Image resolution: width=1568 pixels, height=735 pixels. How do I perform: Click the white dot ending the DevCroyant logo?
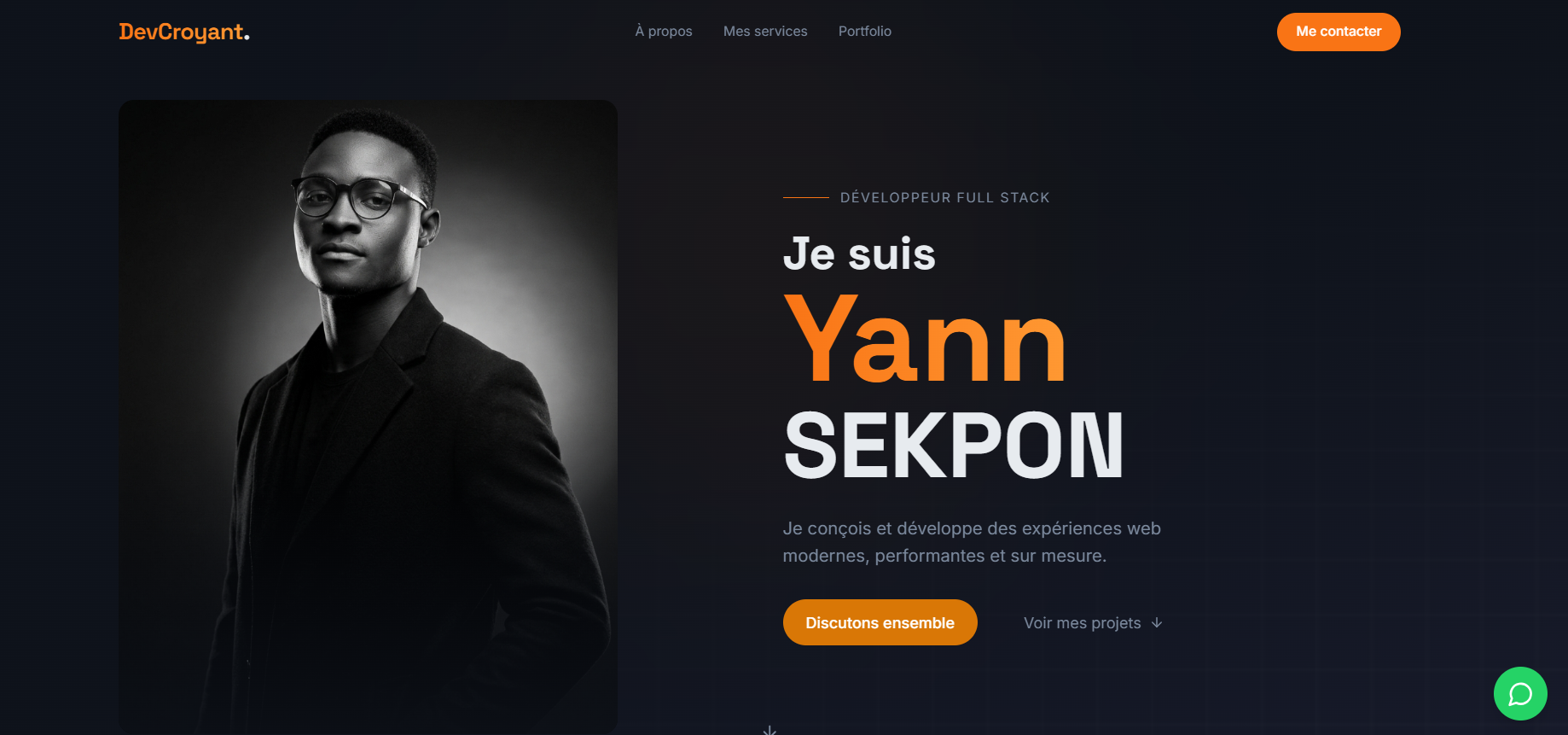[x=247, y=38]
